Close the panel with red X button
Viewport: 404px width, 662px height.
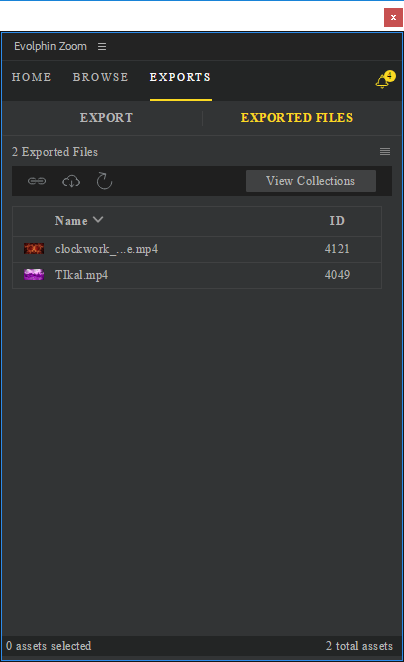[393, 17]
